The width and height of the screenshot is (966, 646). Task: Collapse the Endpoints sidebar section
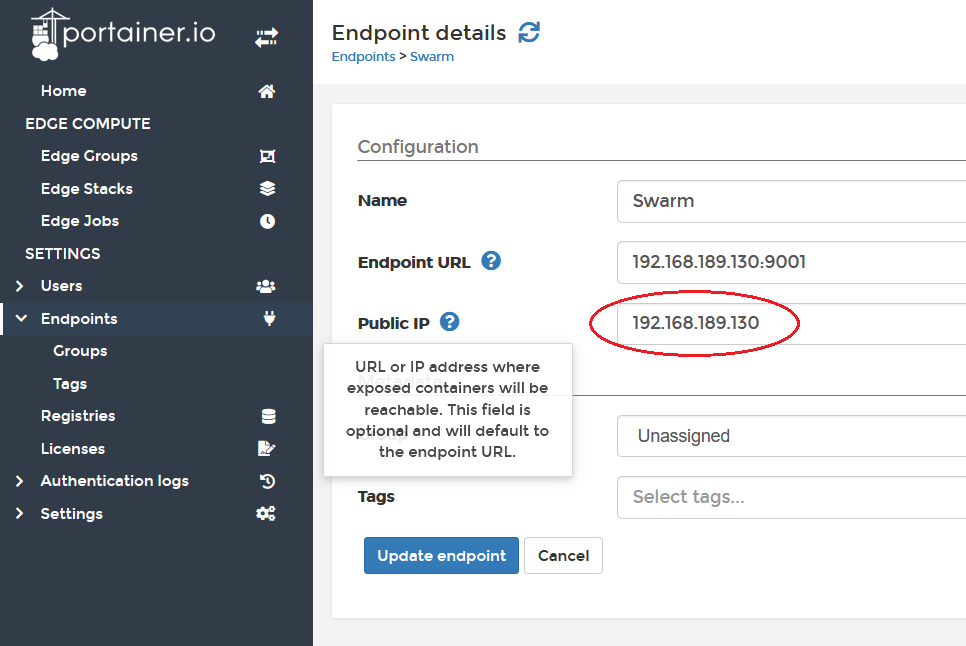click(x=20, y=319)
